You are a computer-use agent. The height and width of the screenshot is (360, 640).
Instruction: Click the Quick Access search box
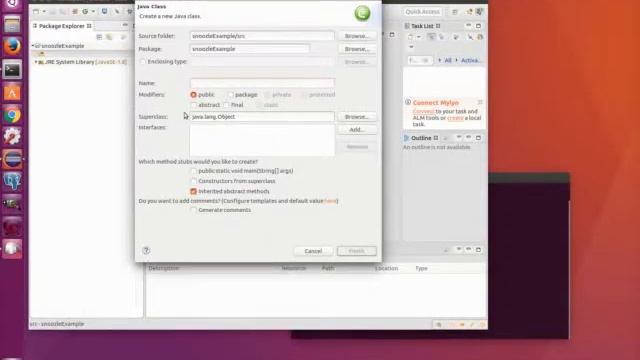pyautogui.click(x=422, y=12)
